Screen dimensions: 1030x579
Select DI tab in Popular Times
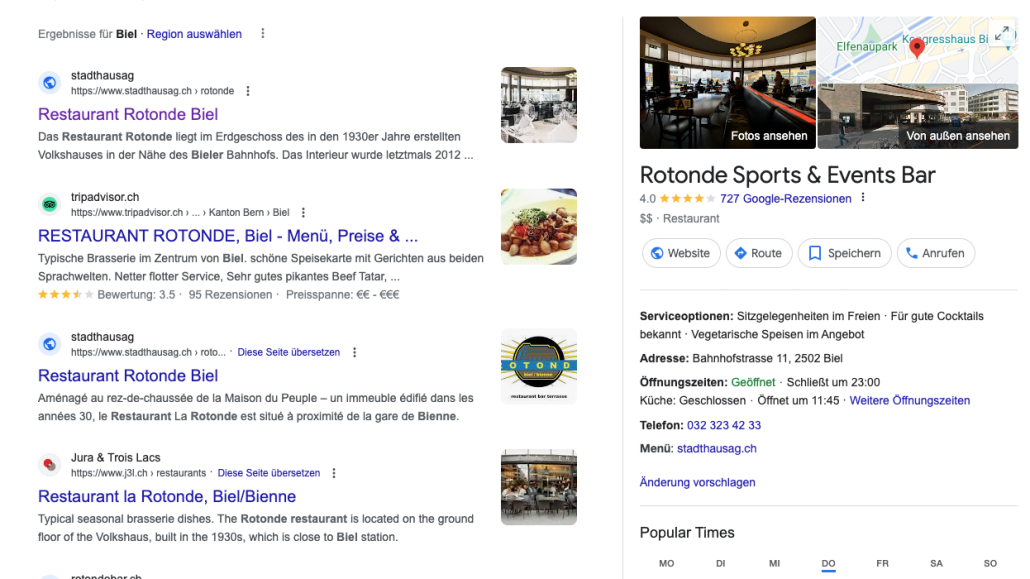(721, 564)
